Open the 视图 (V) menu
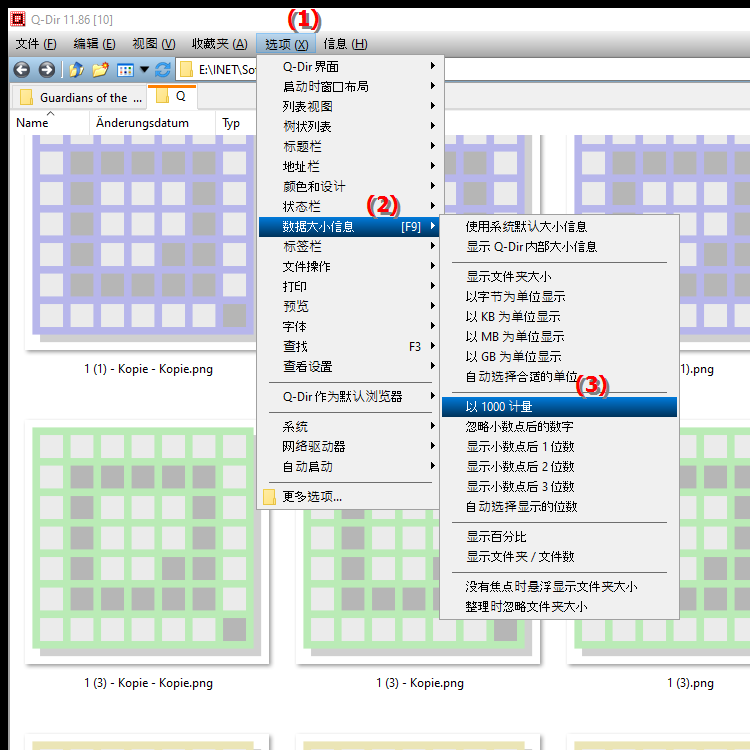 [154, 44]
